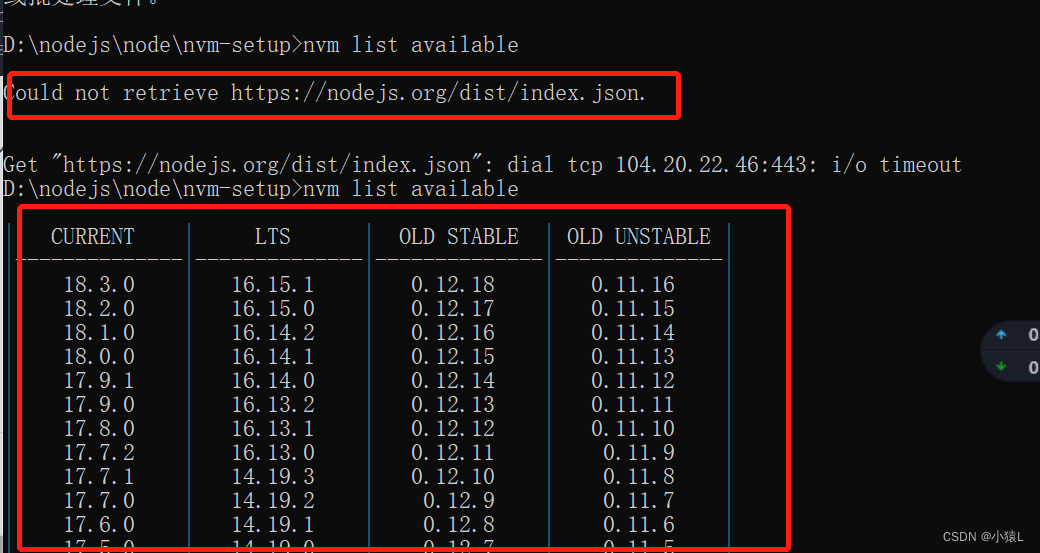
Task: Click version 17.9.0 in the table
Action: coord(99,404)
